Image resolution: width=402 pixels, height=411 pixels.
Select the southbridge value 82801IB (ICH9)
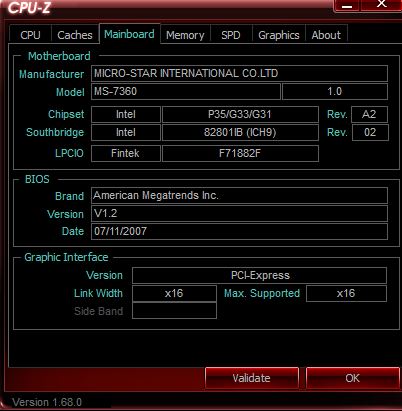[x=240, y=132]
